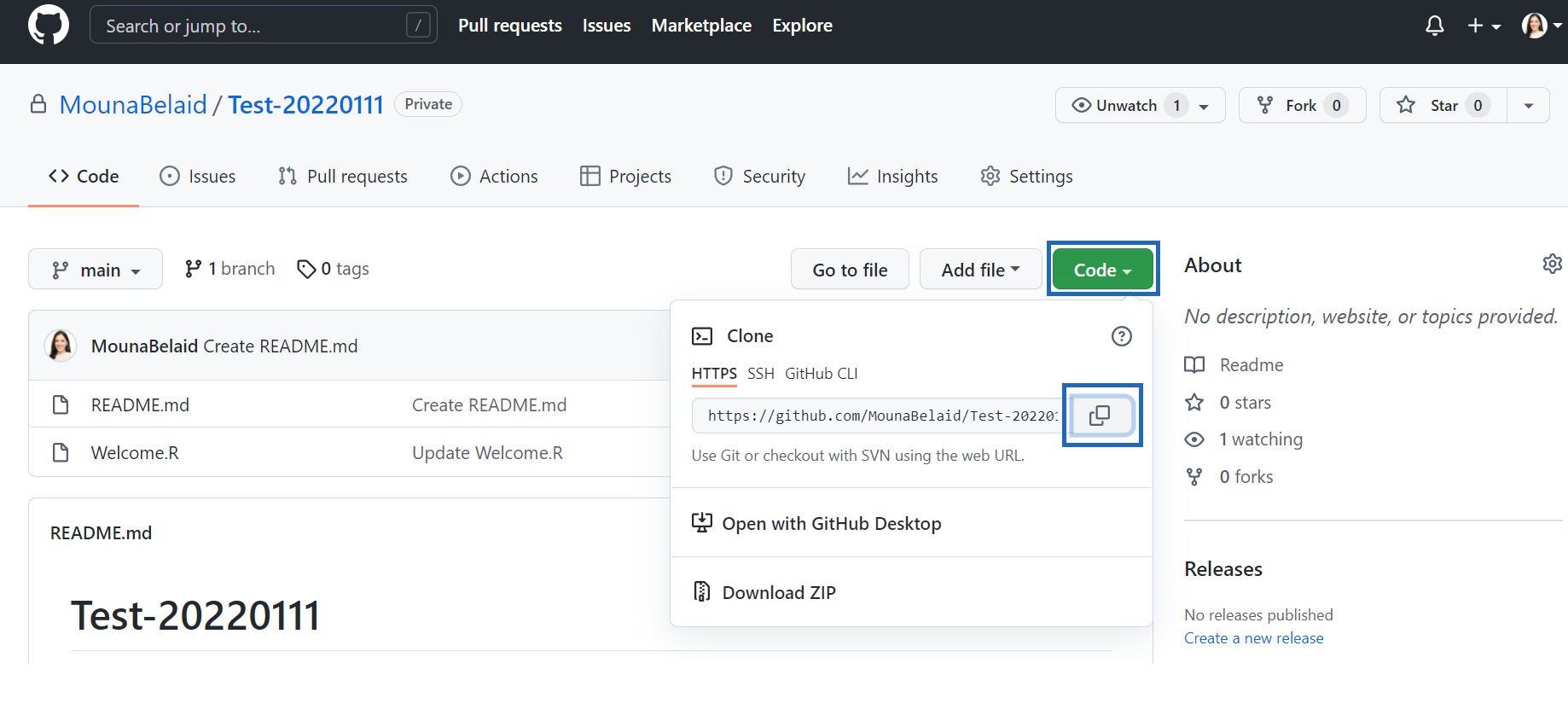Open repository Settings tab
1568x727 pixels.
pos(1027,177)
